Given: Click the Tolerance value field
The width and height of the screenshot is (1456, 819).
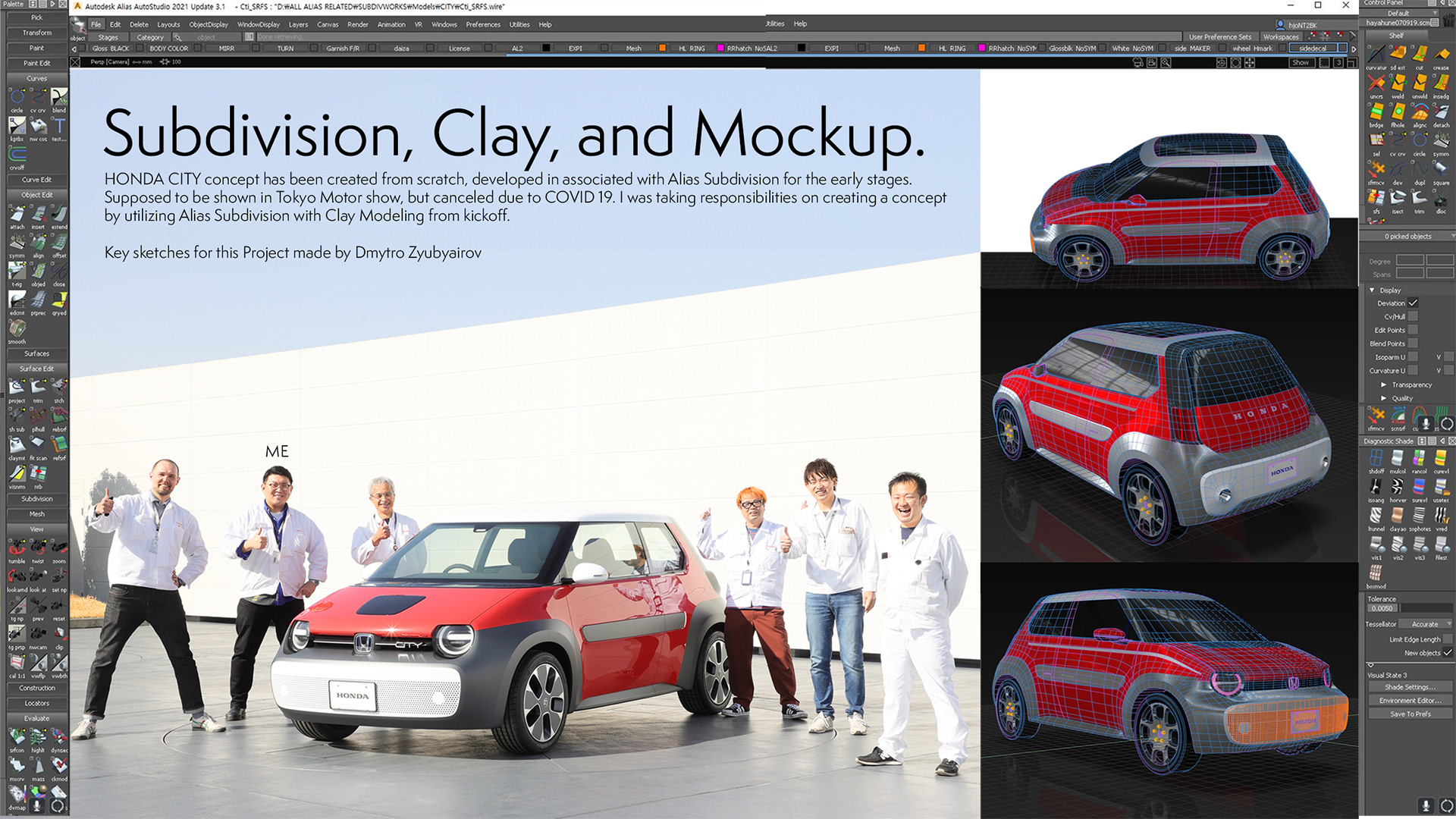Looking at the screenshot, I should point(1382,608).
